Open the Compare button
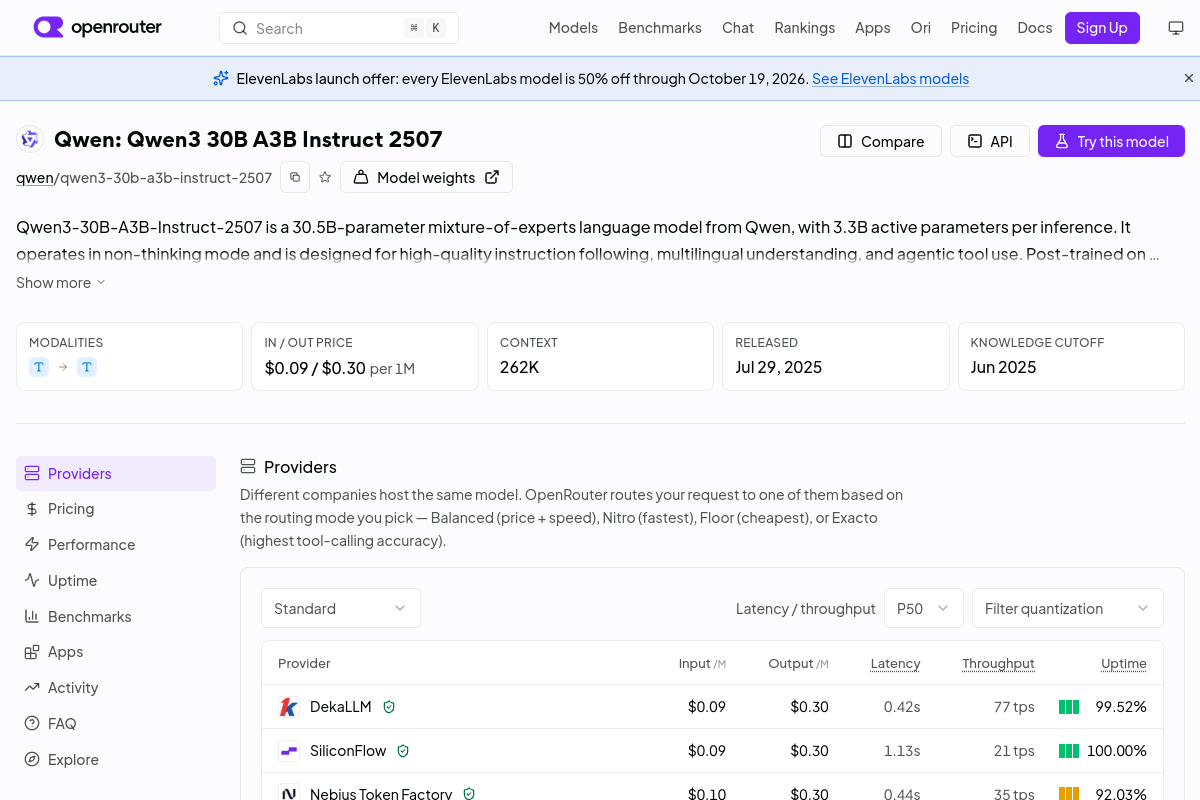Screen dimensions: 1200x800 [881, 141]
